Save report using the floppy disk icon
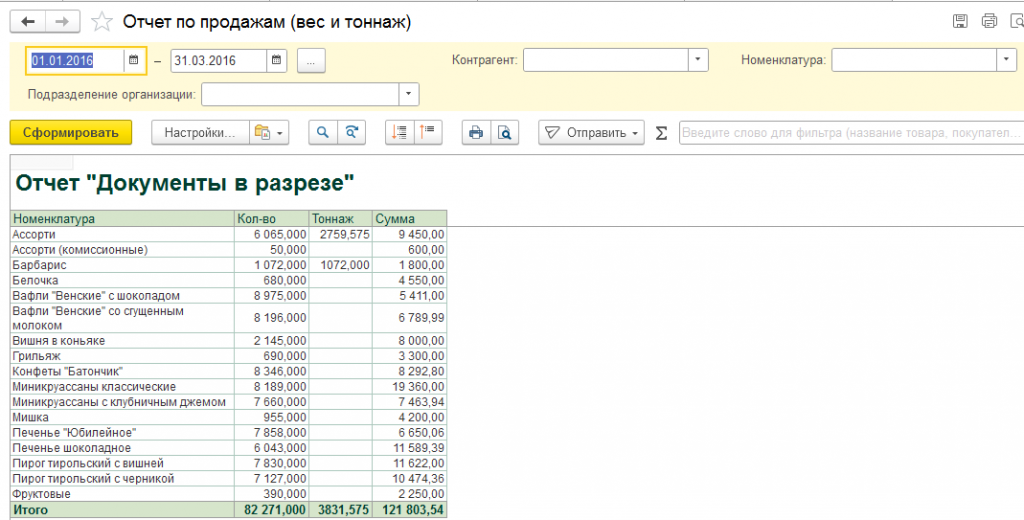 click(960, 21)
